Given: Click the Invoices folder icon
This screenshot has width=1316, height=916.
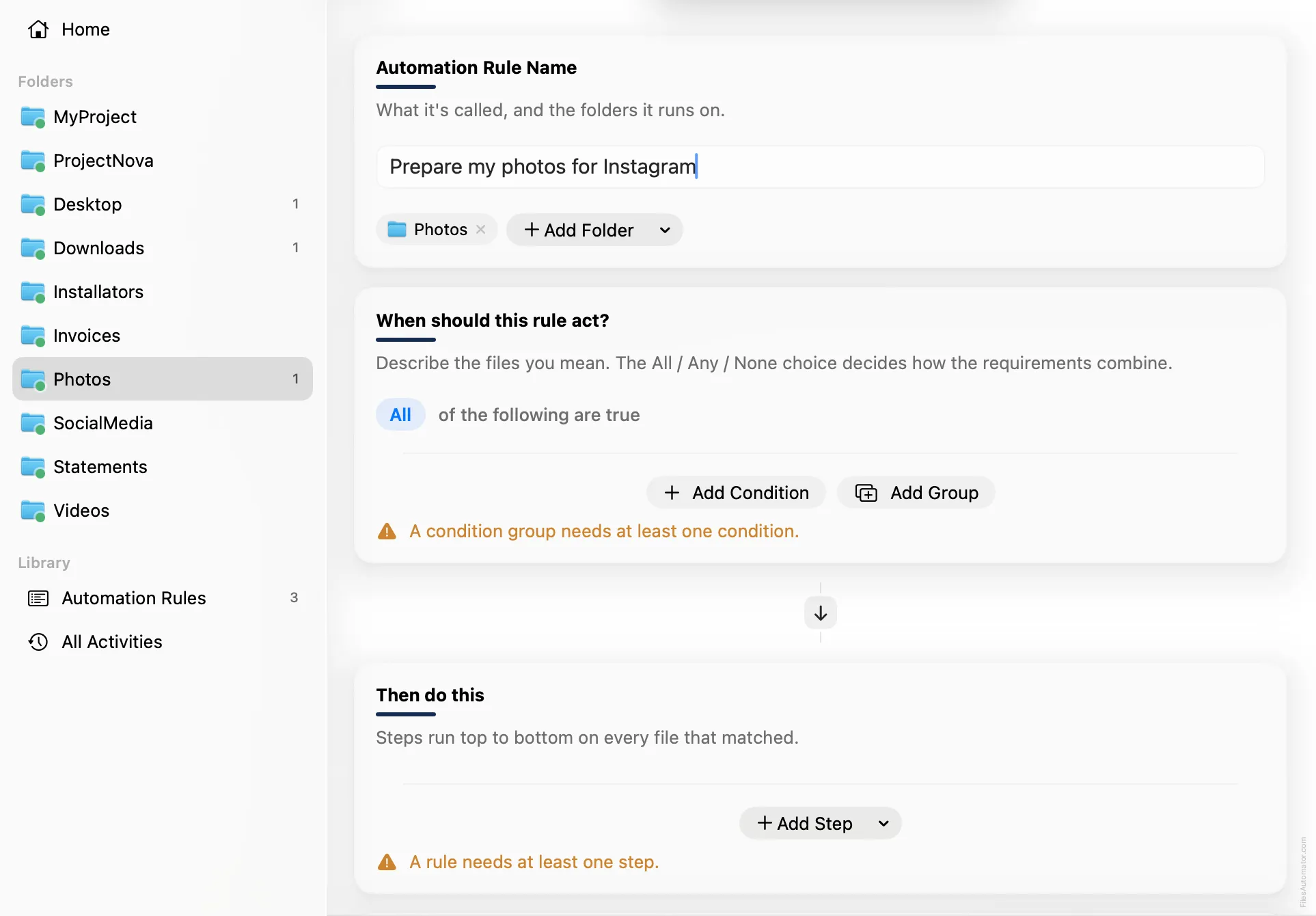Looking at the screenshot, I should click(33, 336).
